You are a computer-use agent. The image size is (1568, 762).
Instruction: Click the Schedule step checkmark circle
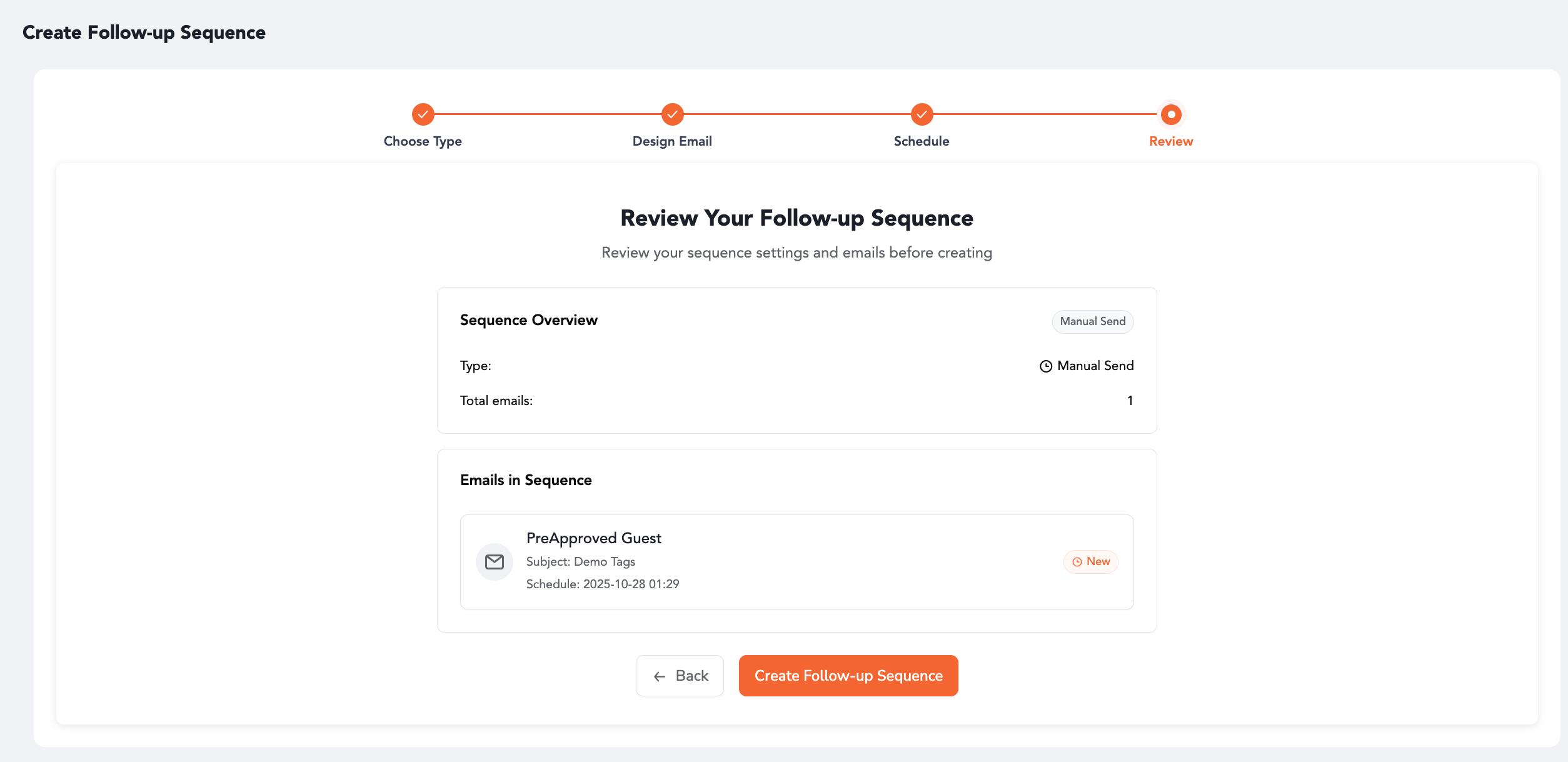(x=922, y=114)
